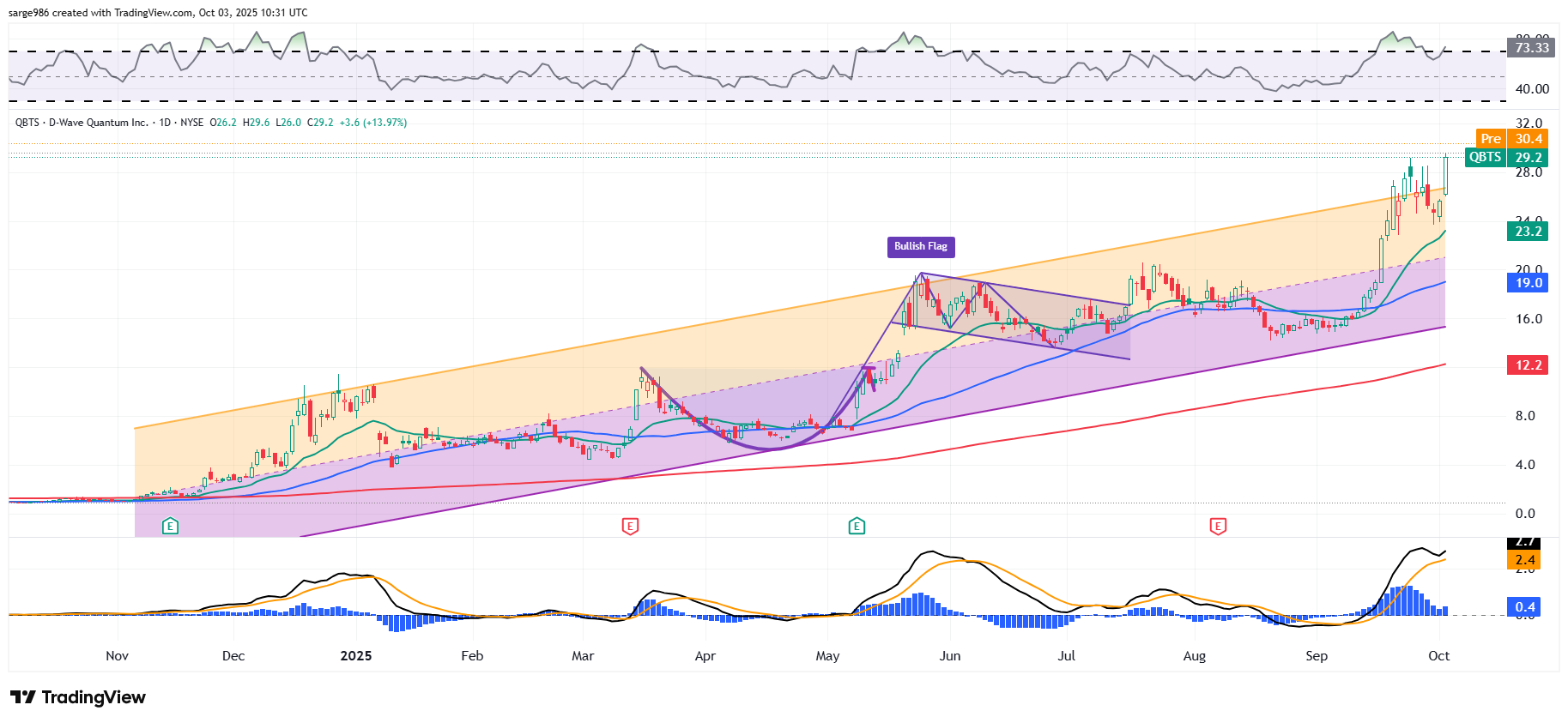Click the TradingView logo at bottom left
The width and height of the screenshot is (1568, 723).
(78, 697)
